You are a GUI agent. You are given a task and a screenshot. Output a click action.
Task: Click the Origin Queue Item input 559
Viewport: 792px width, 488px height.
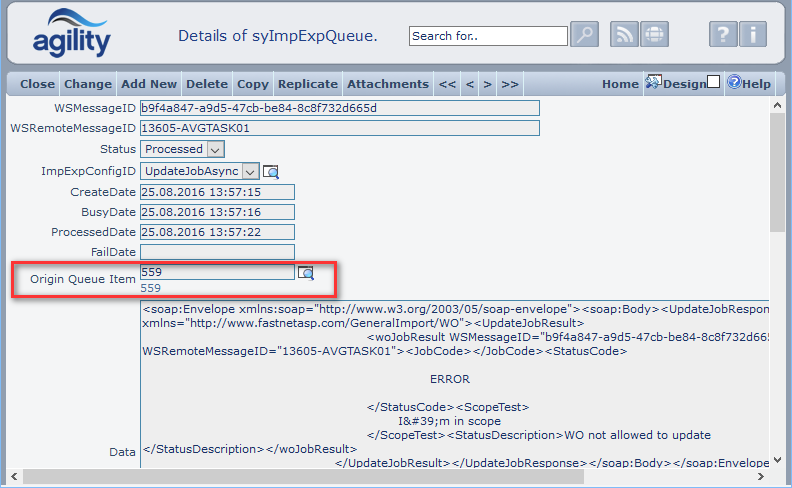[x=217, y=272]
